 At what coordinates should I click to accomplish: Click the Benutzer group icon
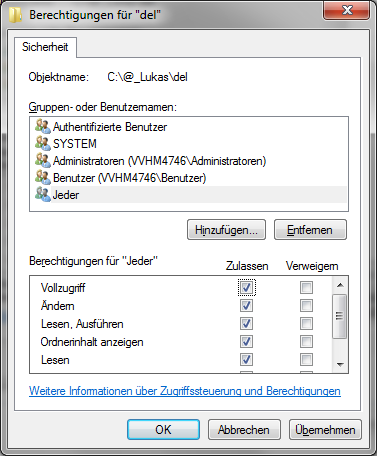coord(43,178)
